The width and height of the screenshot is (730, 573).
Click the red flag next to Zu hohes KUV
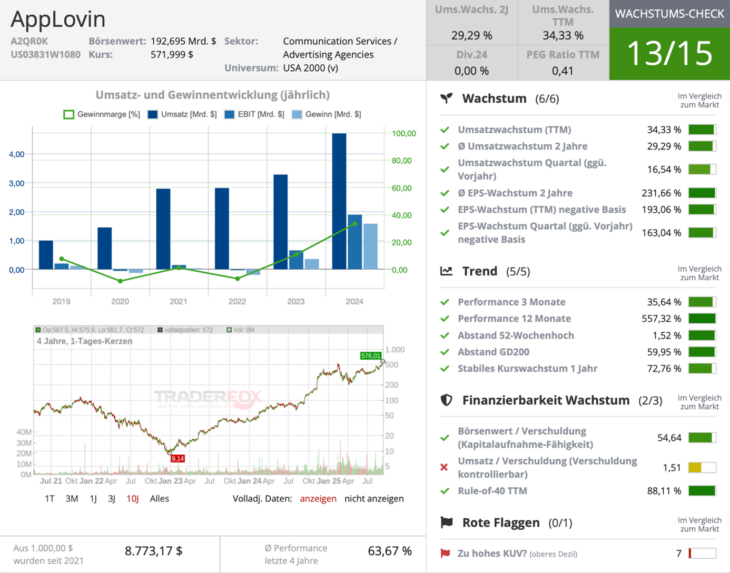[x=445, y=553]
